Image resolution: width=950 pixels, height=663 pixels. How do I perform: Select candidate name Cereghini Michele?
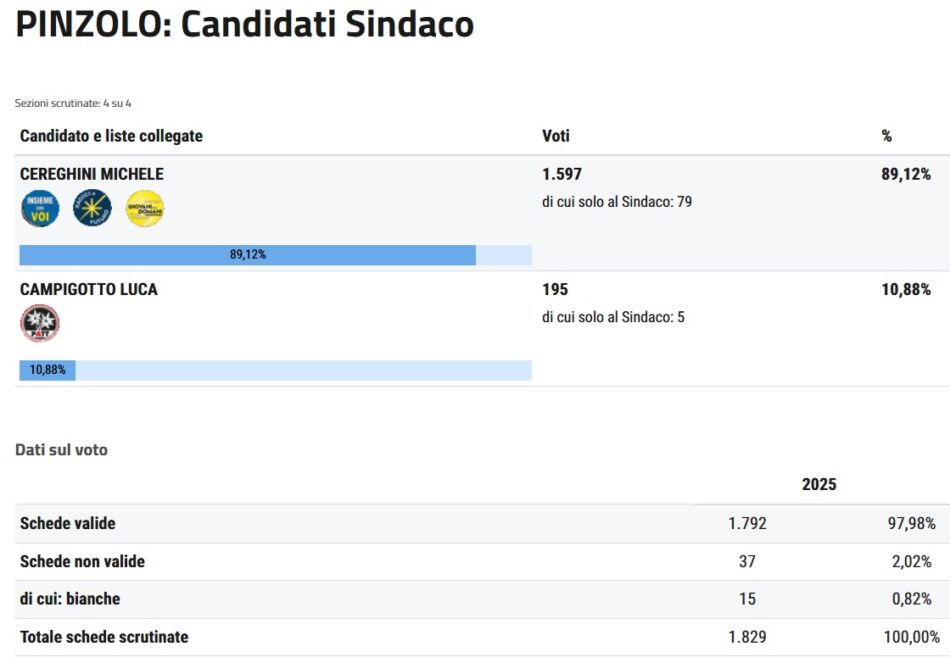[x=92, y=174]
